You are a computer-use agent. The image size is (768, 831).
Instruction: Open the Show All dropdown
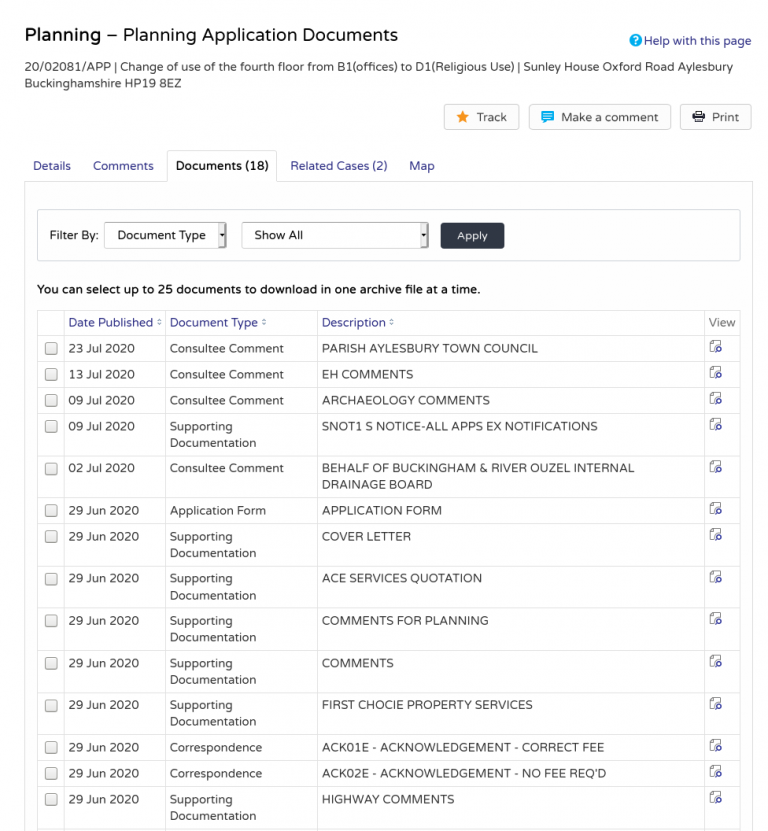(x=334, y=235)
